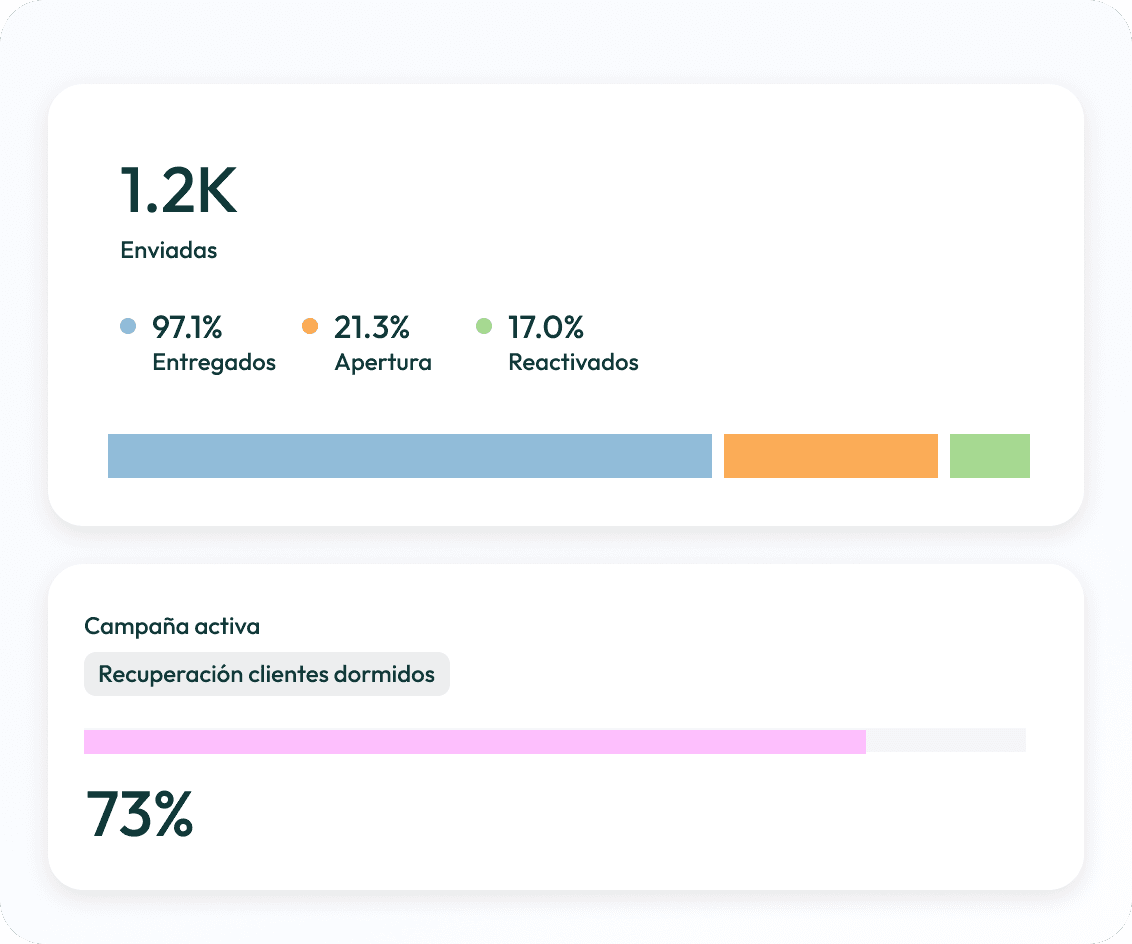Click the orange Apertura legend dot
Viewport: 1132px width, 944px height.
point(310,326)
